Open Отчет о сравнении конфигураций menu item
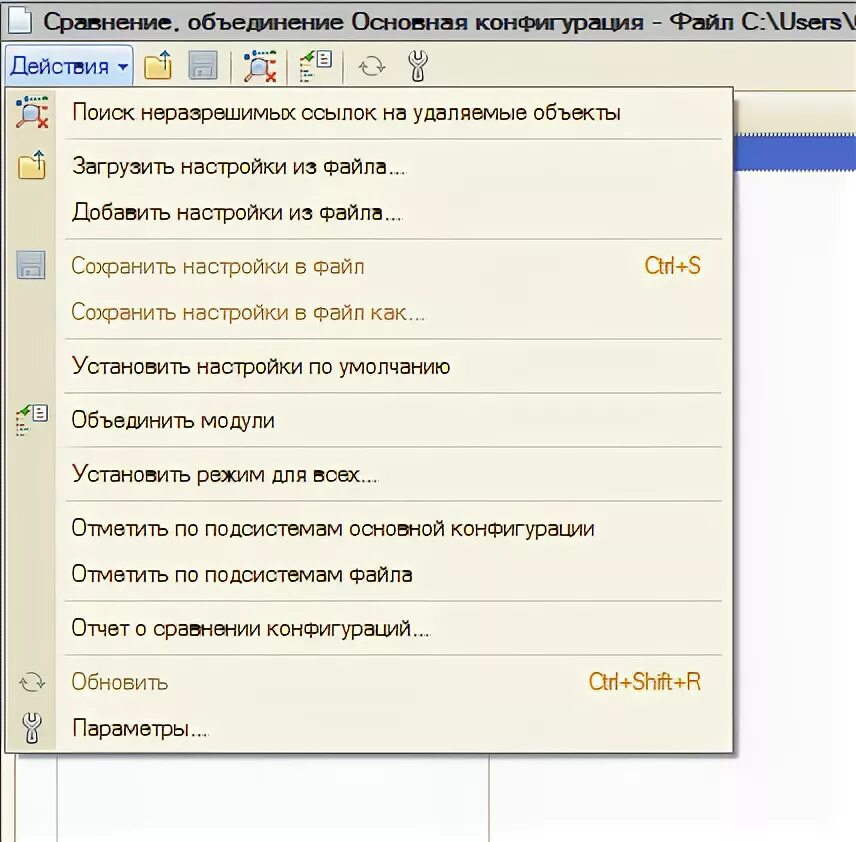 369,628
